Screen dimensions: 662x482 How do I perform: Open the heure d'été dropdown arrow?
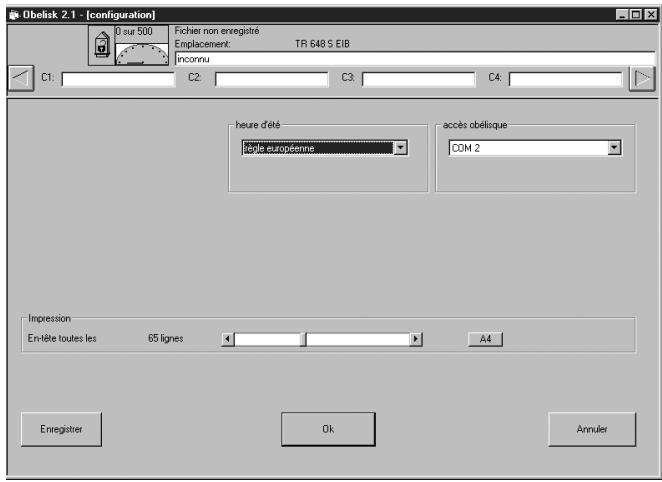(400, 148)
